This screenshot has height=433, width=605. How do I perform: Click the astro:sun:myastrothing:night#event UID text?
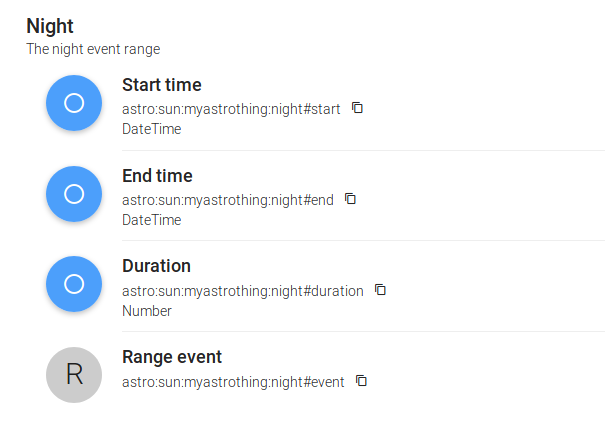[233, 382]
